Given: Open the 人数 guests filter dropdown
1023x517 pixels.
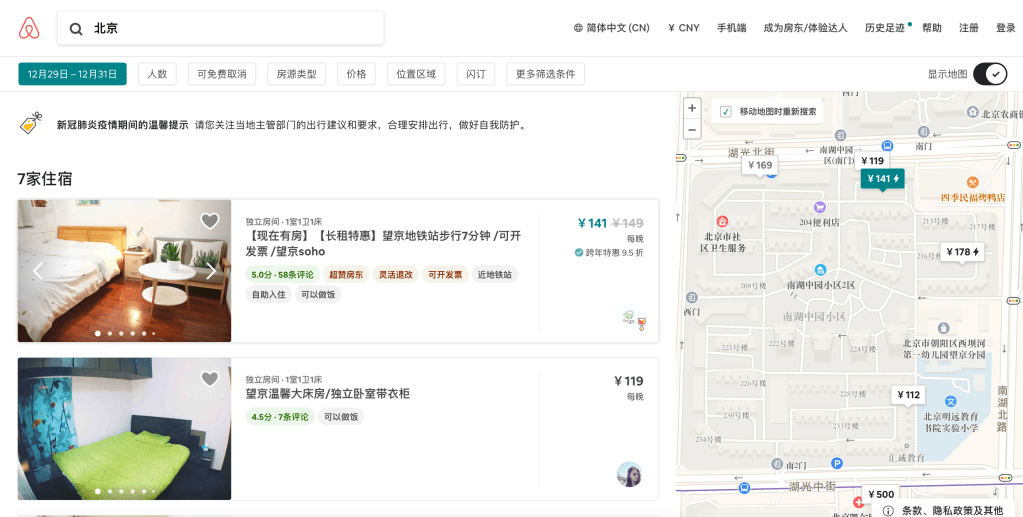Looking at the screenshot, I should coord(158,74).
